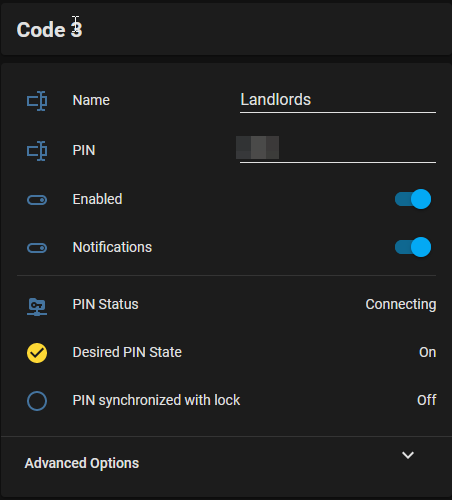Click the toggle-shaped icon beside Notifications

tap(37, 248)
